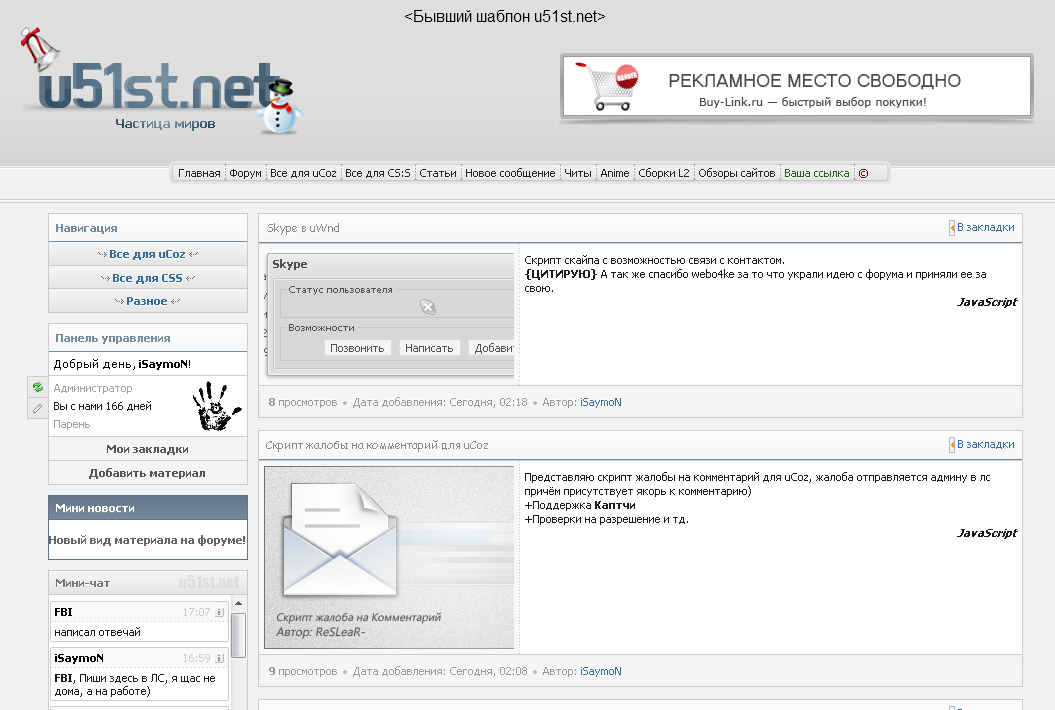Click the black handprint avatar image
Viewport: 1055px width, 710px height.
pyautogui.click(x=217, y=406)
